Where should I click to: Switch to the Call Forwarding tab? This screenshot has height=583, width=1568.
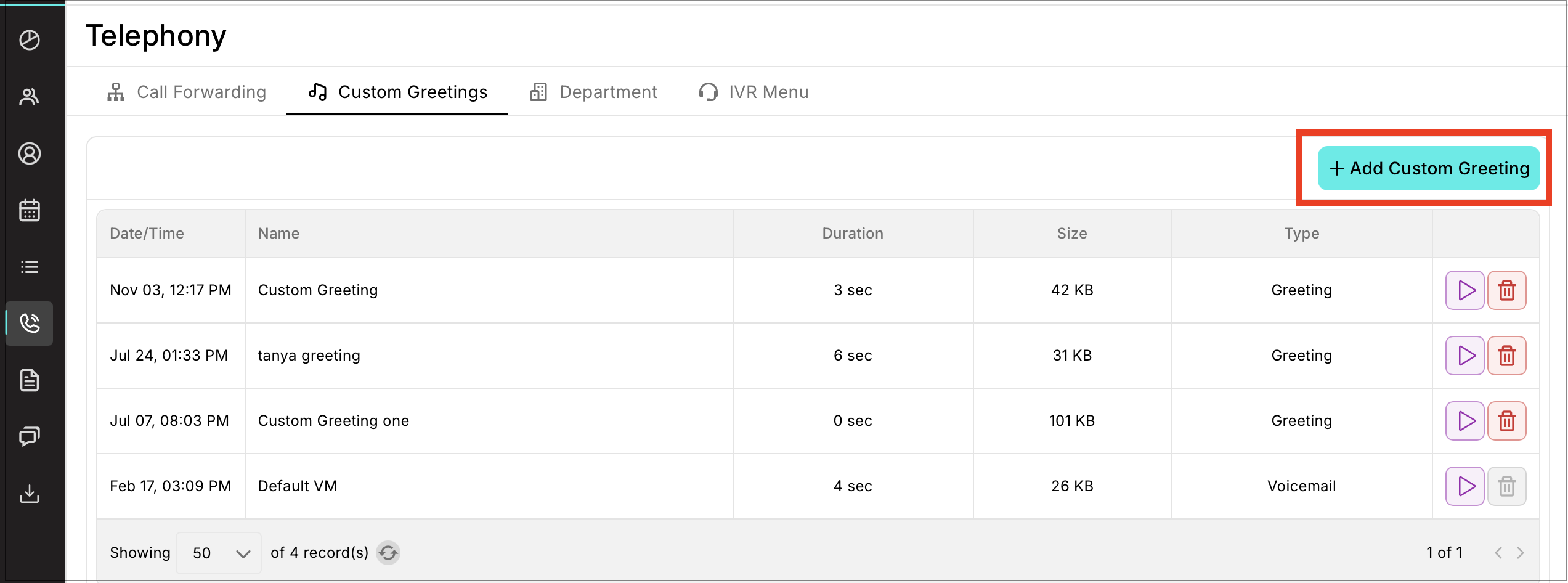pos(187,92)
